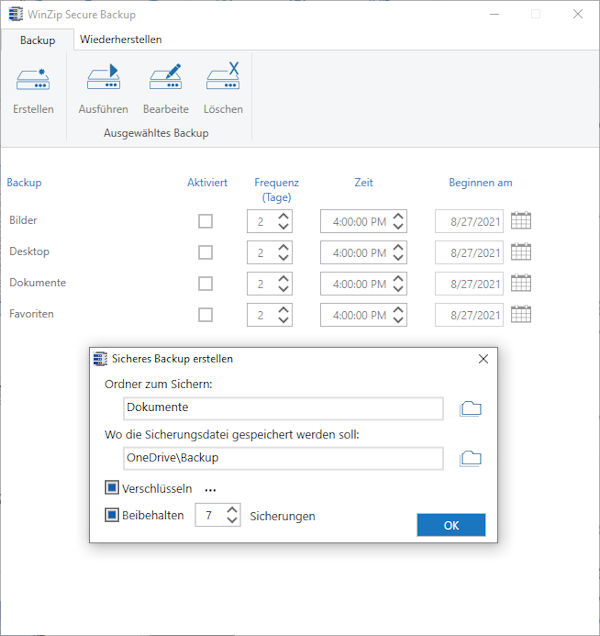This screenshot has width=600, height=636.
Task: Click the Ordner zum Sichern field
Action: click(283, 408)
